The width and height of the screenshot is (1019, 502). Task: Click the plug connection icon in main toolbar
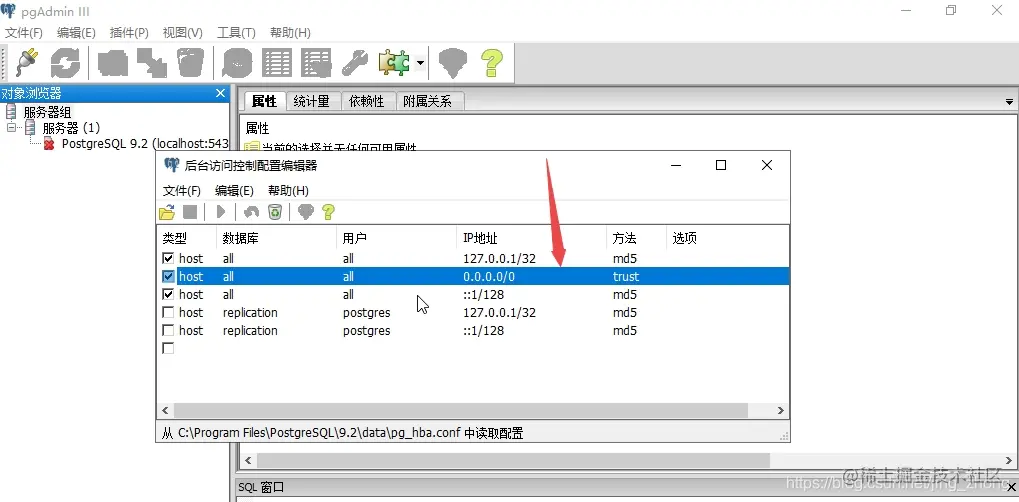[x=27, y=63]
